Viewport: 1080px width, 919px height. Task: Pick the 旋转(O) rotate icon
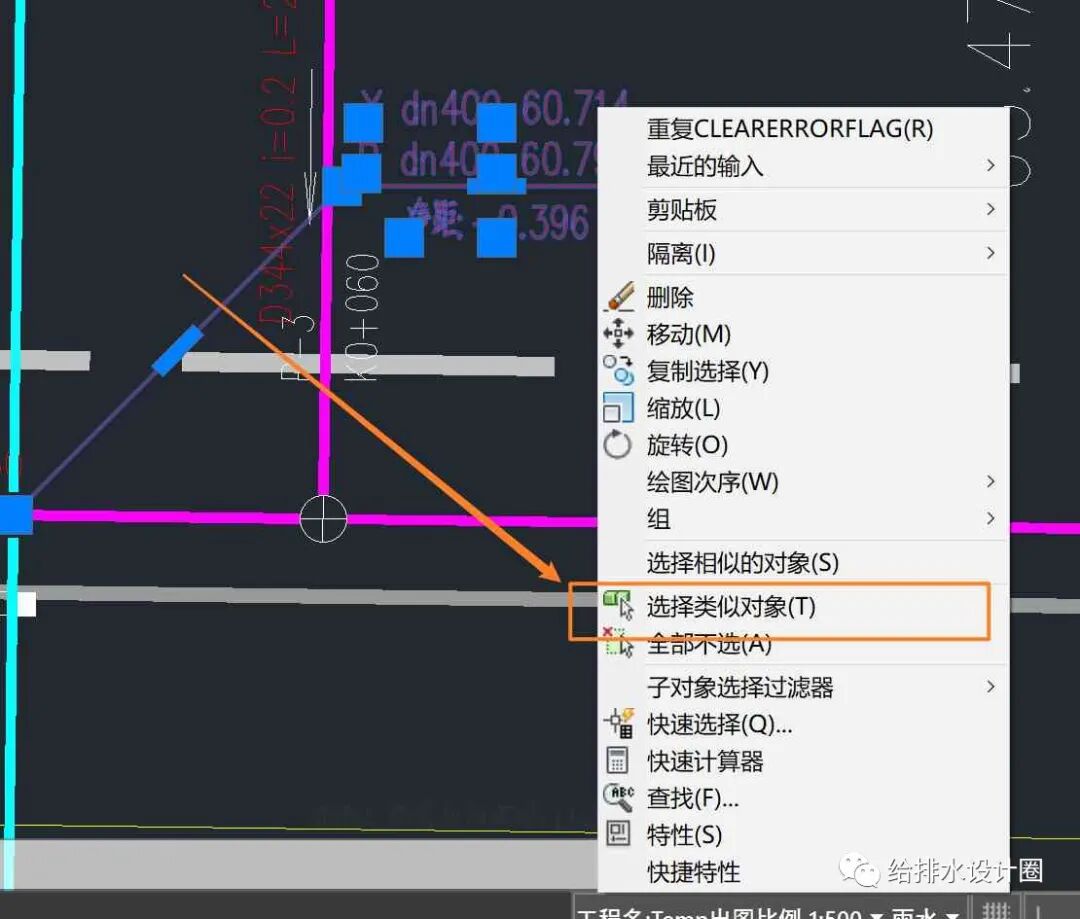click(617, 444)
